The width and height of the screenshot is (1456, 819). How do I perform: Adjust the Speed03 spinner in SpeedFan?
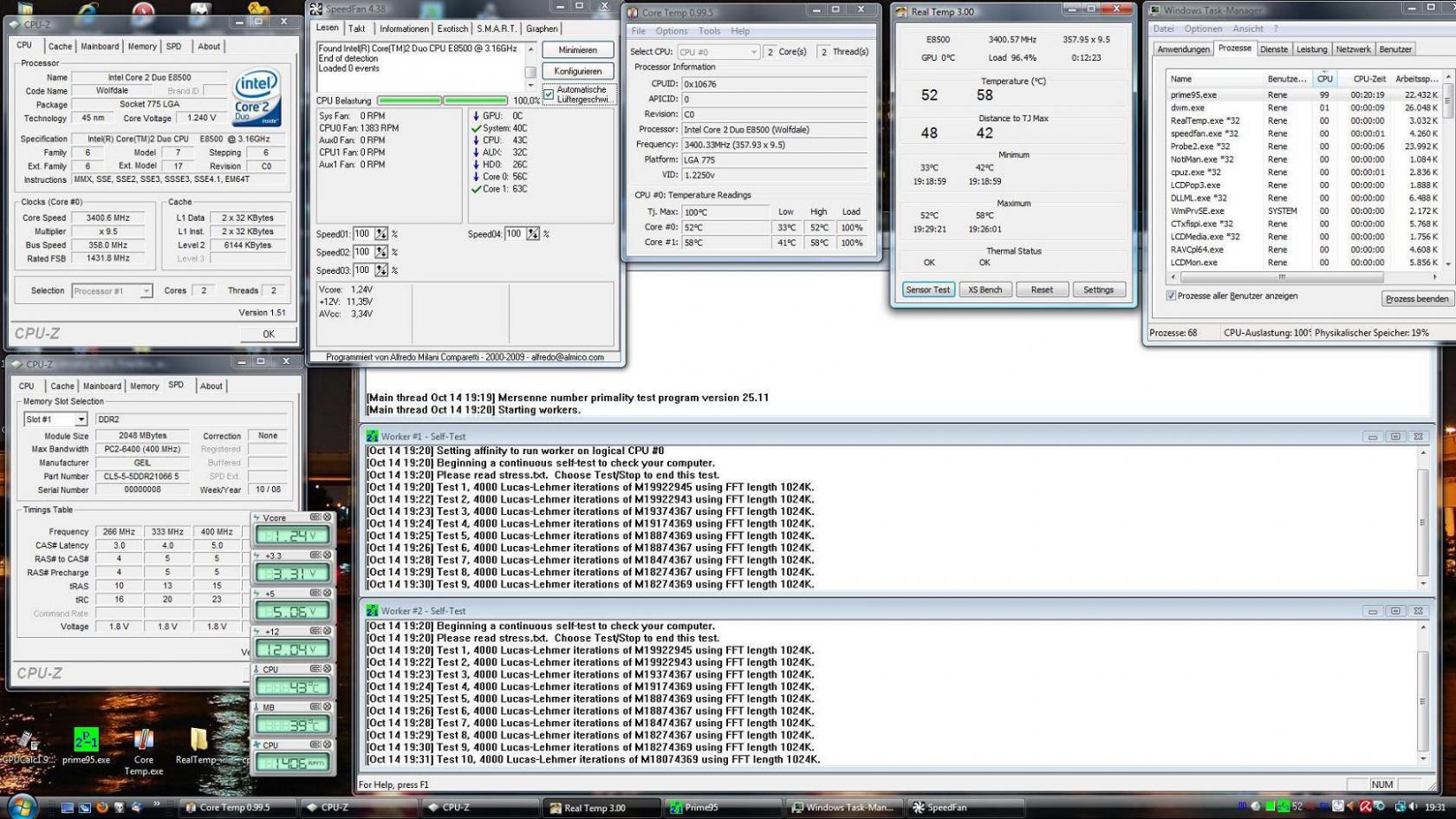[380, 270]
